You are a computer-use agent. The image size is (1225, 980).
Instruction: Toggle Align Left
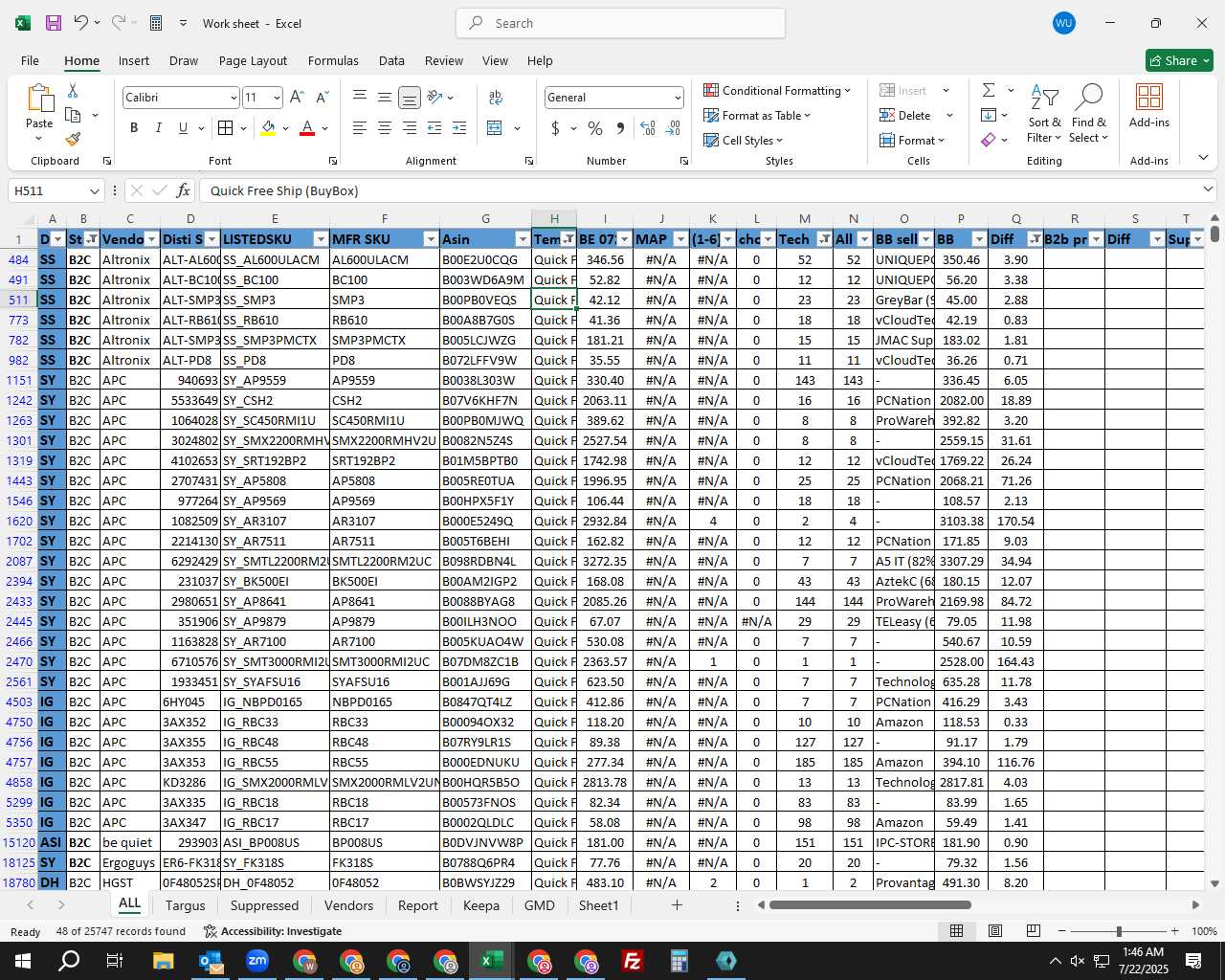click(360, 127)
